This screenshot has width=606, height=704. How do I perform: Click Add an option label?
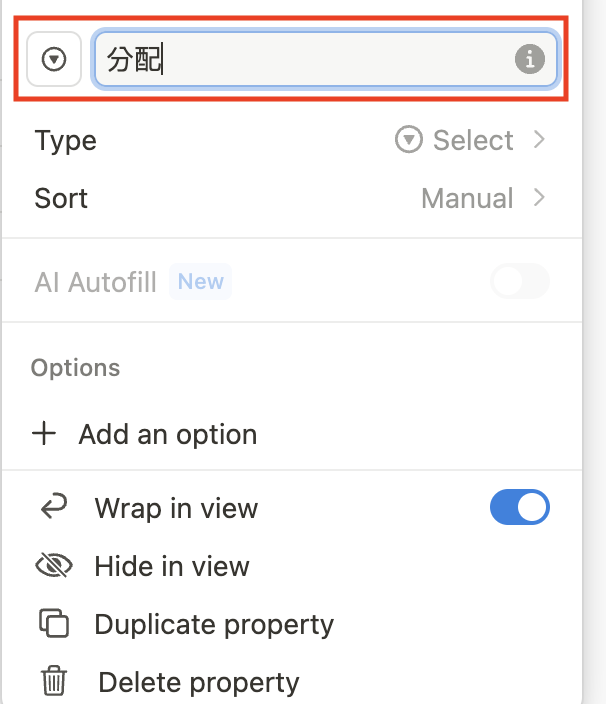[x=167, y=434]
